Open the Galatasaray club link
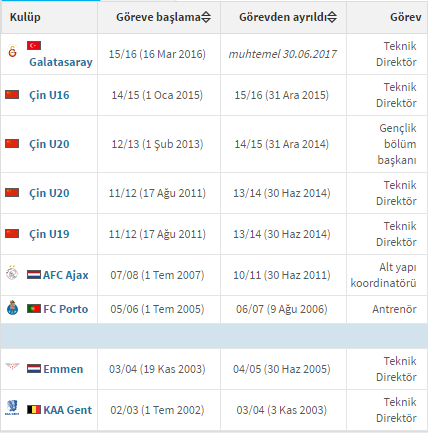This screenshot has width=428, height=433. pyautogui.click(x=61, y=62)
